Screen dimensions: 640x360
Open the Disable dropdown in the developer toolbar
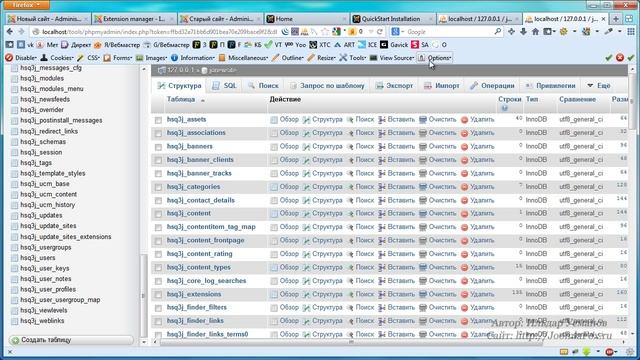(x=21, y=58)
